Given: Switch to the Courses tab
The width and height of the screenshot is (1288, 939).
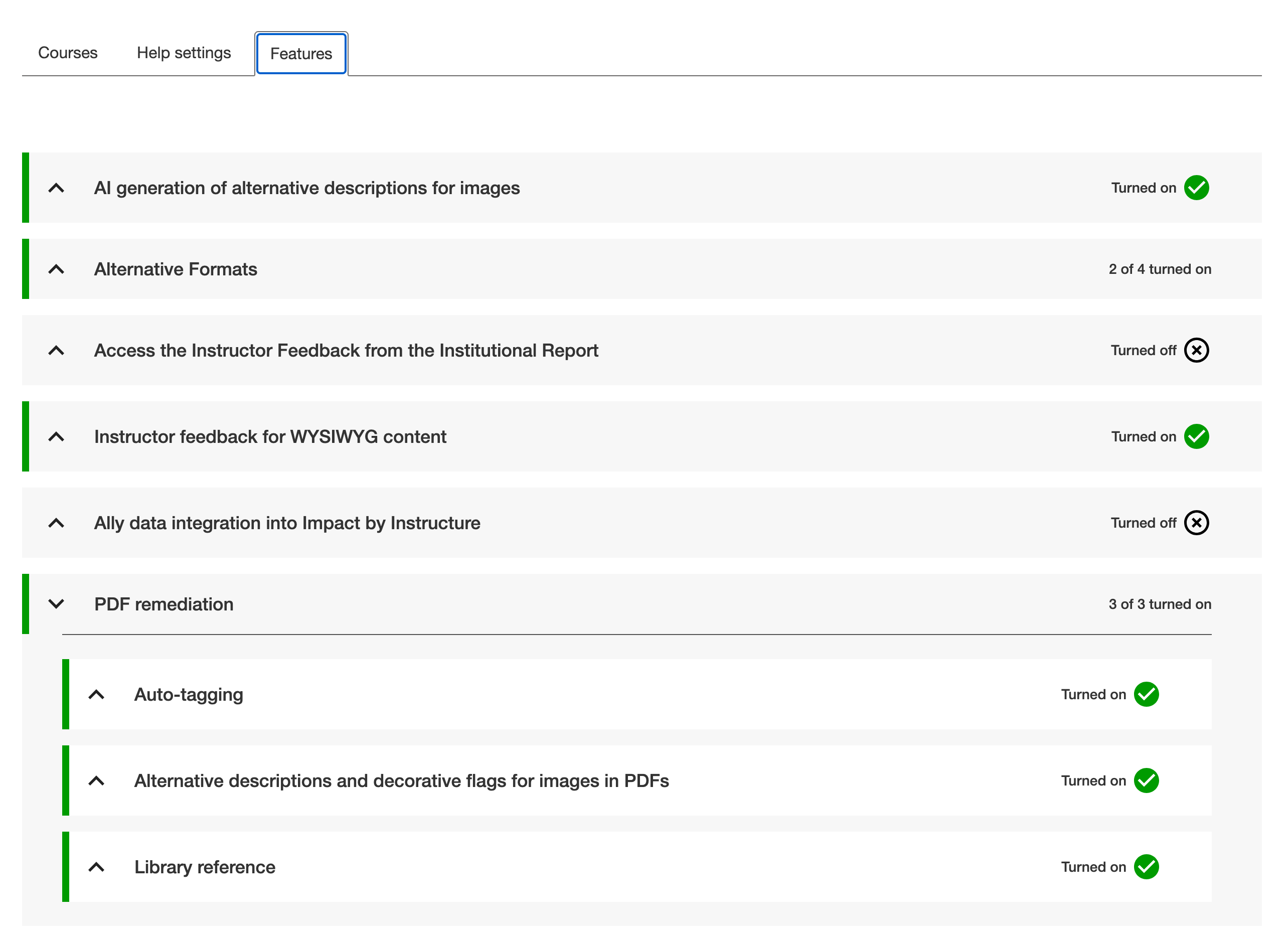Looking at the screenshot, I should point(68,53).
